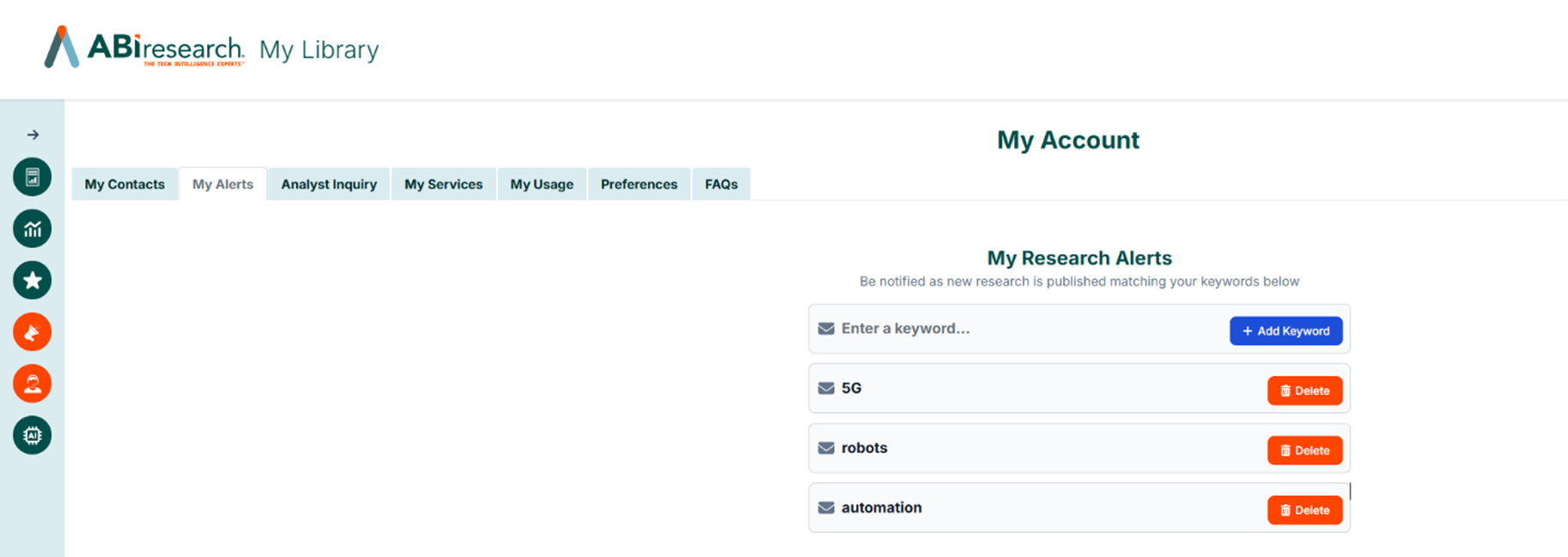This screenshot has width=1568, height=557.
Task: Show the FAQs tab
Action: [721, 185]
